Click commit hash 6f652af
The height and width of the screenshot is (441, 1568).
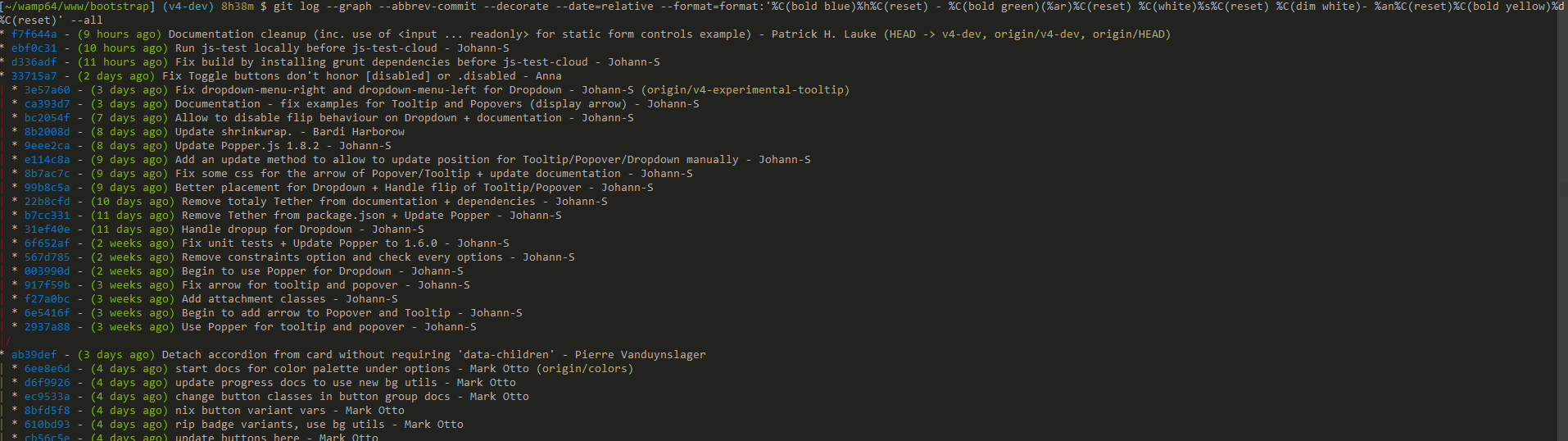[x=47, y=243]
